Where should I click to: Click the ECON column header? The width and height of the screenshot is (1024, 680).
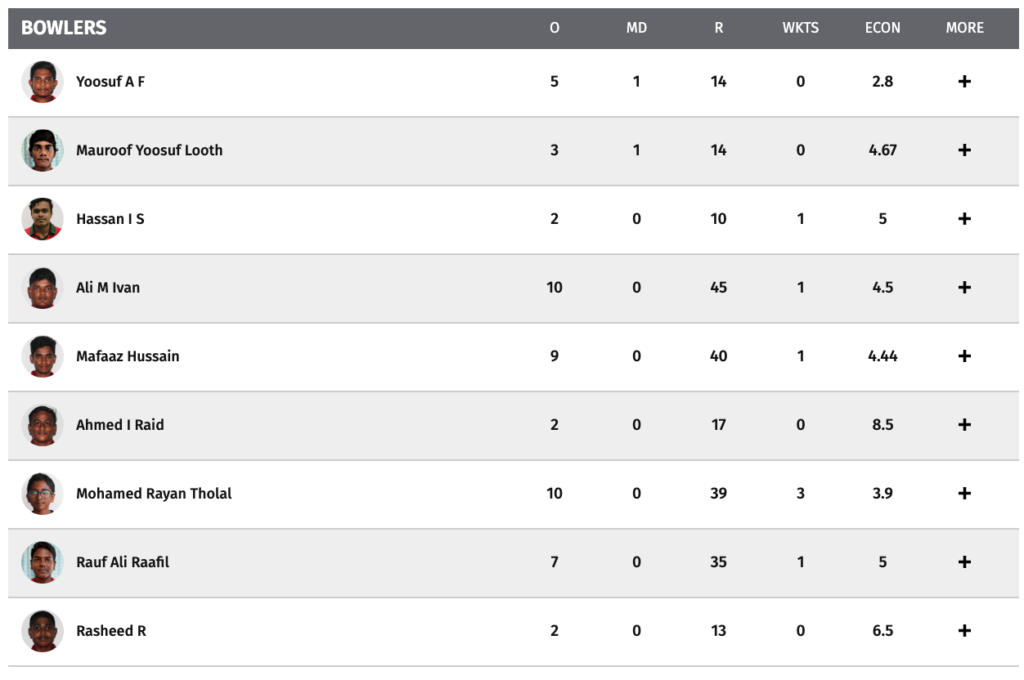pos(882,28)
